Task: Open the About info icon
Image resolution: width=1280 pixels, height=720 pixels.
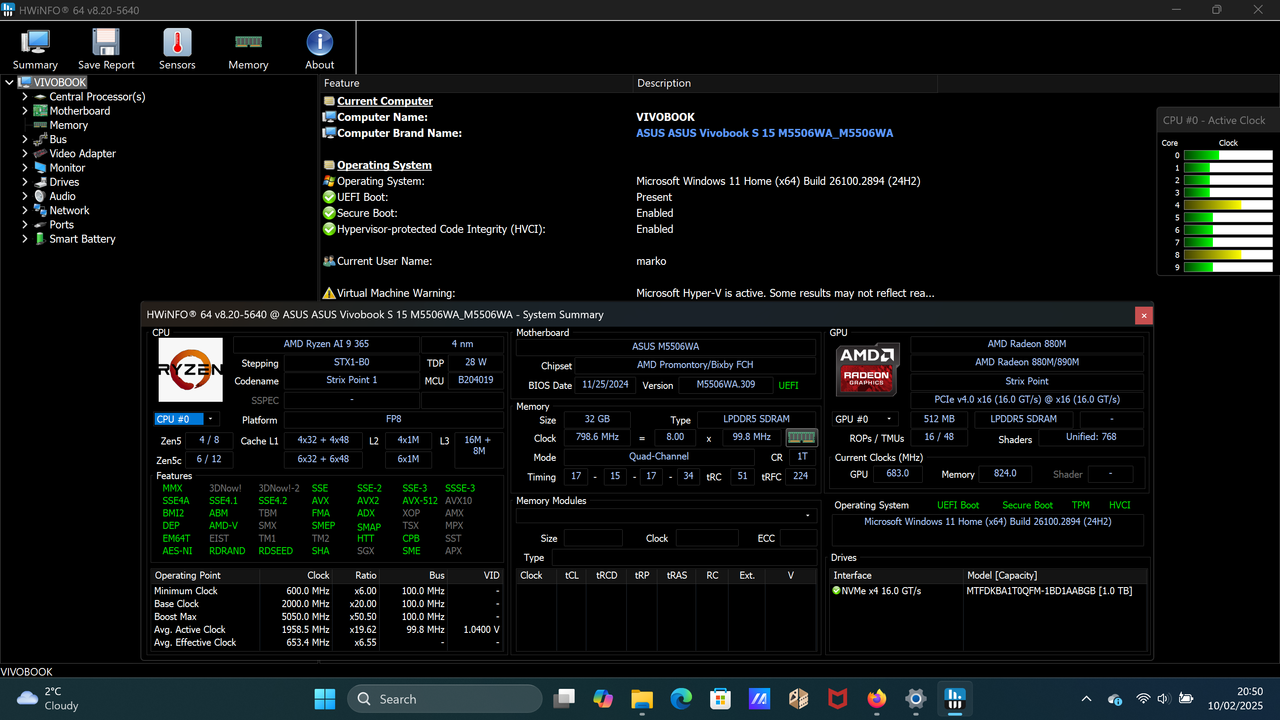Action: [319, 49]
